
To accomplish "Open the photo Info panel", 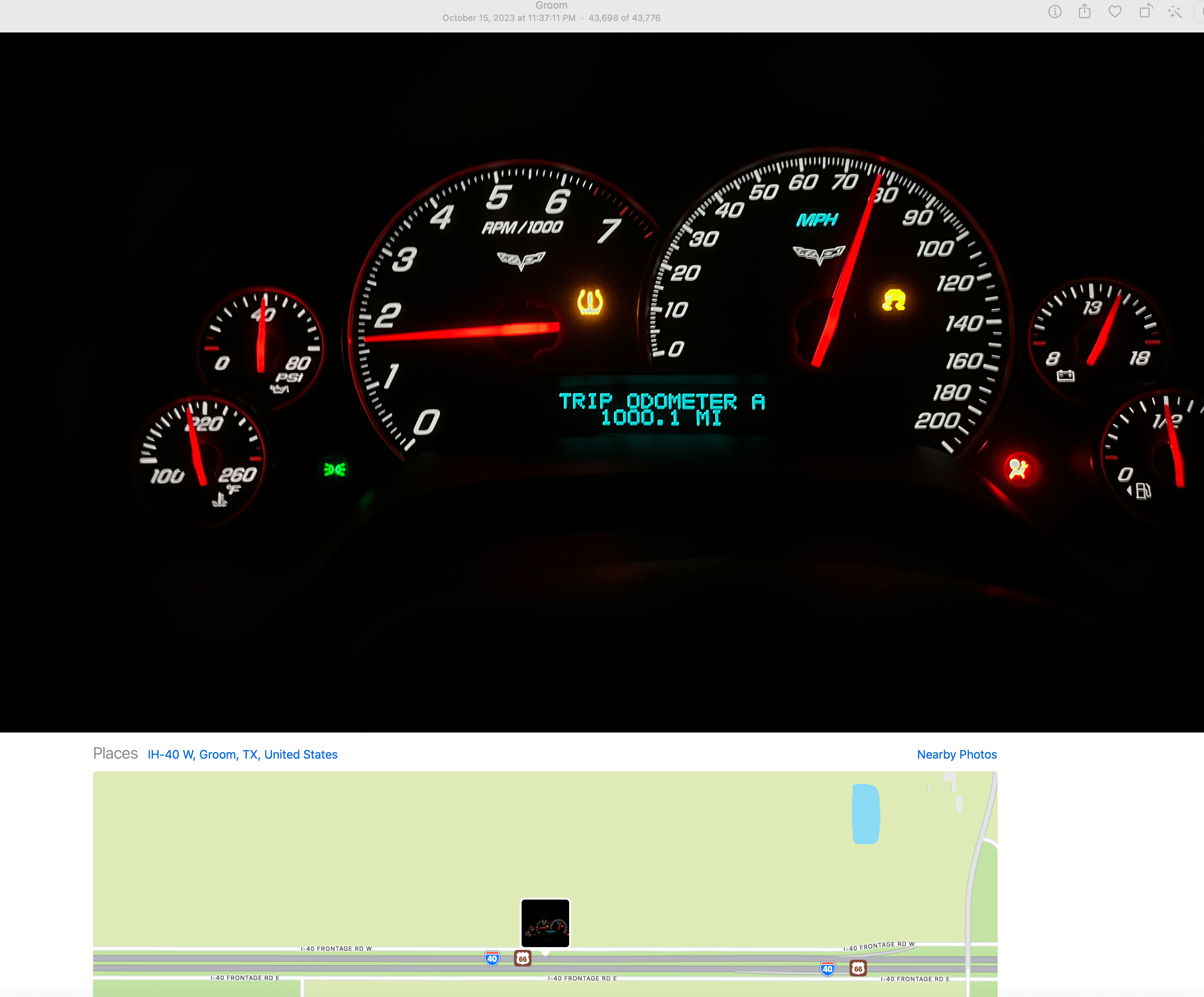I will [x=1054, y=11].
